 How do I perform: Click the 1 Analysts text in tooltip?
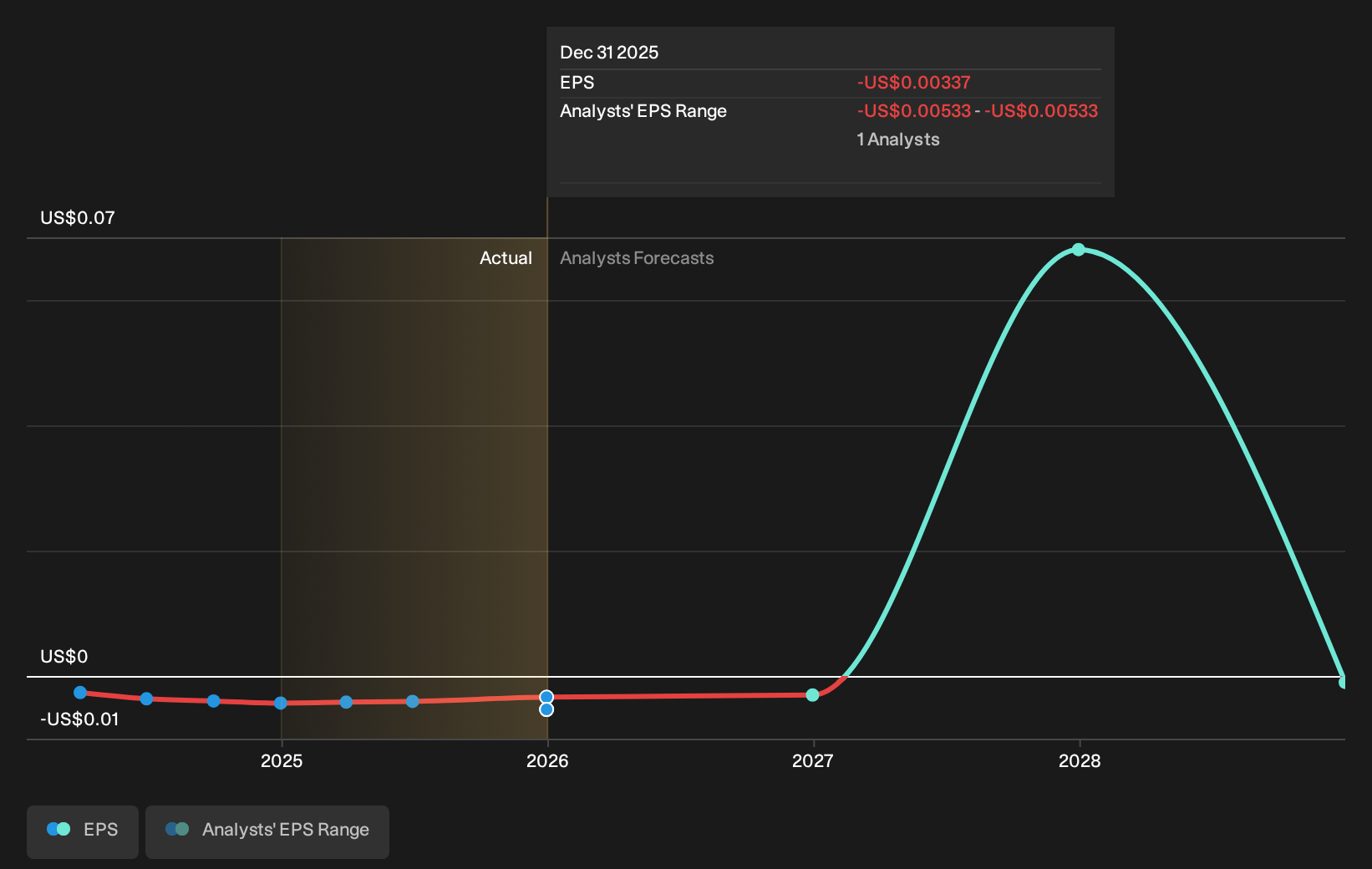[x=898, y=140]
